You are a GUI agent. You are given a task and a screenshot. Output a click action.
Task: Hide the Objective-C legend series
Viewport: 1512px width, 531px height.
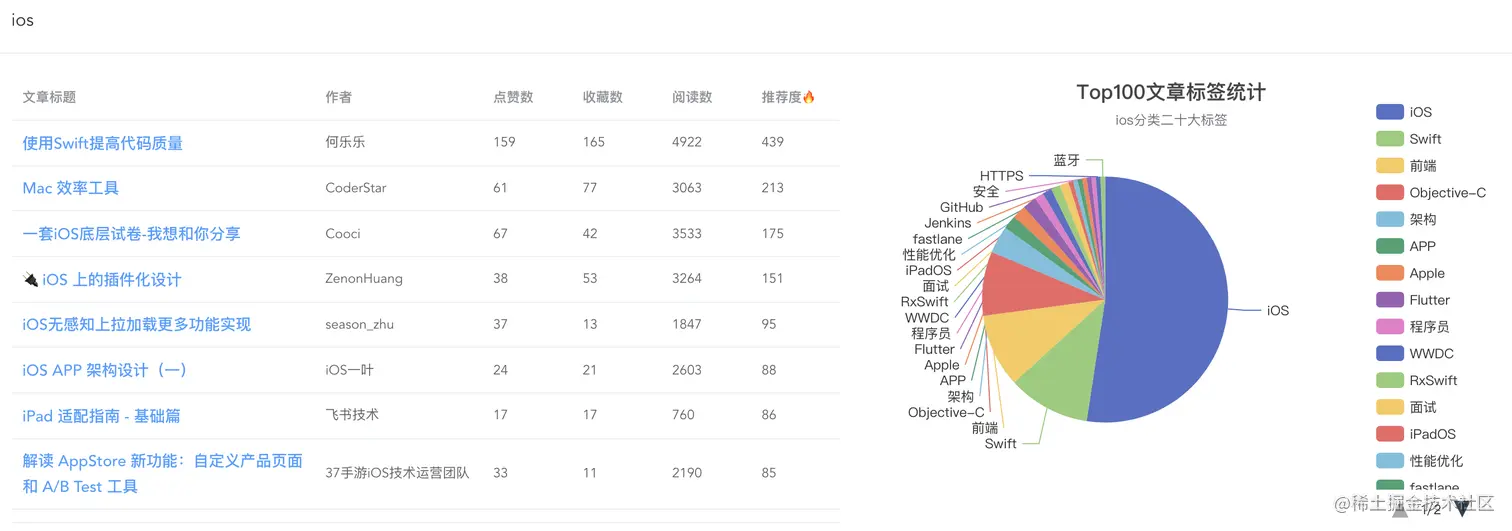coord(1447,193)
